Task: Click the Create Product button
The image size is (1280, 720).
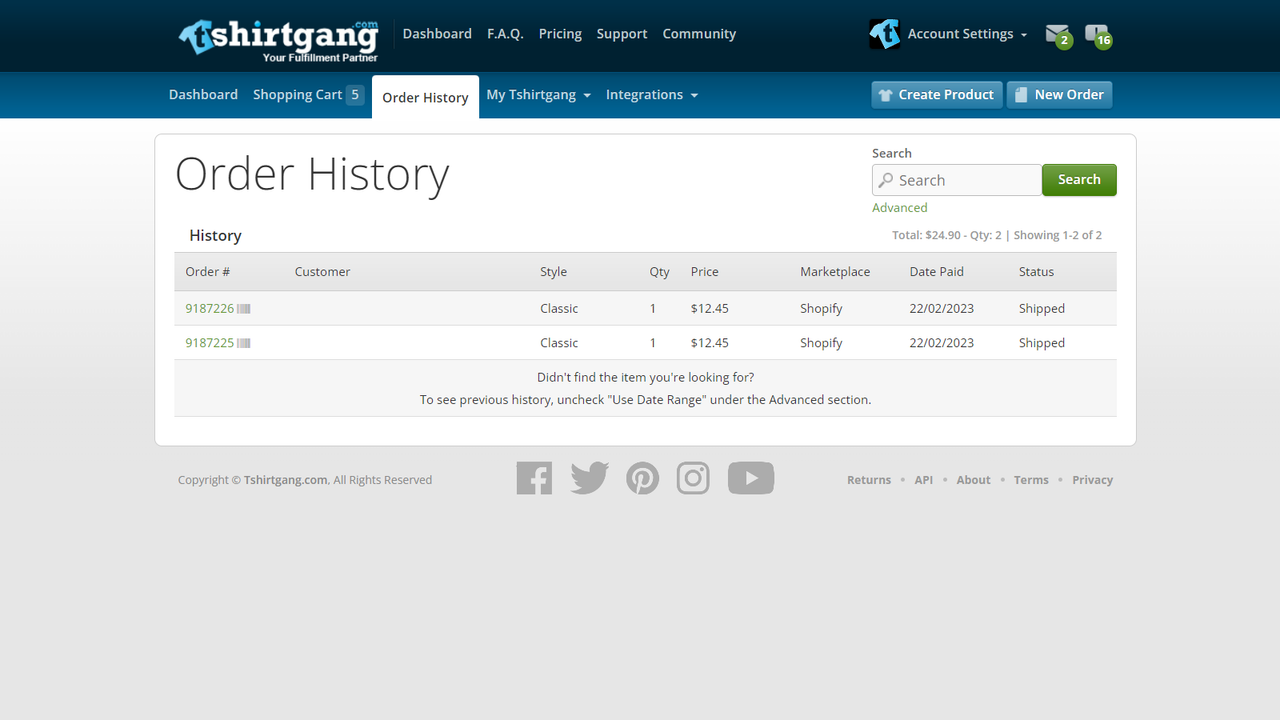Action: (937, 95)
